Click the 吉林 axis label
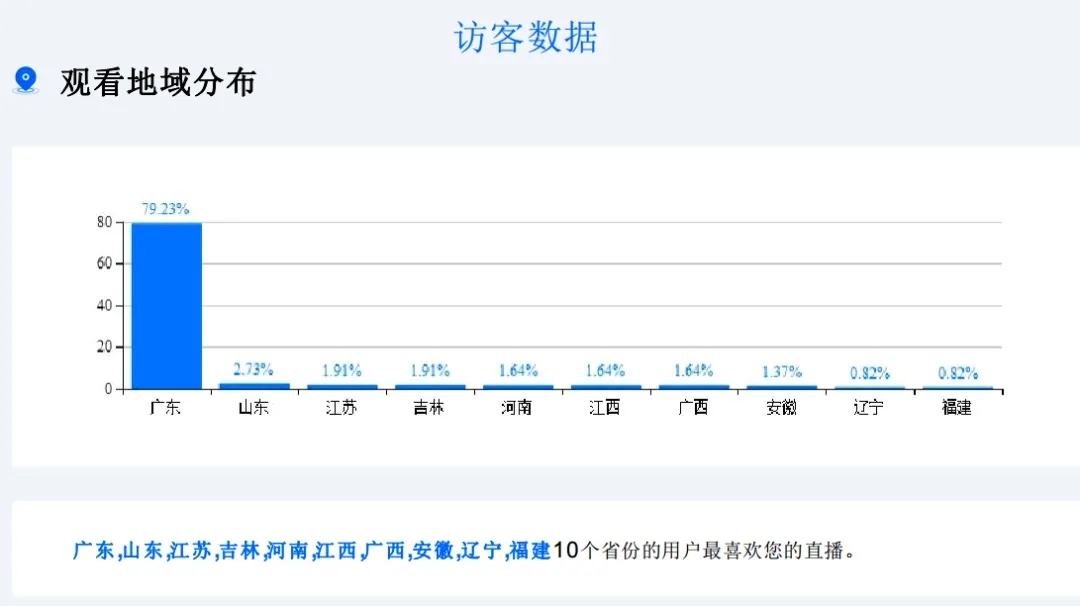 (429, 408)
